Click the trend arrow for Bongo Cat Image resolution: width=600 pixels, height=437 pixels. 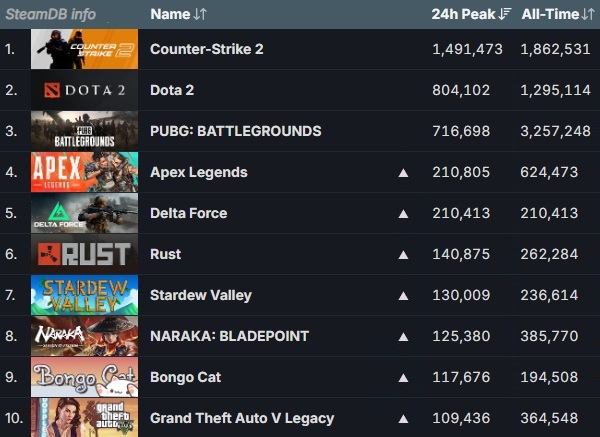pos(404,378)
